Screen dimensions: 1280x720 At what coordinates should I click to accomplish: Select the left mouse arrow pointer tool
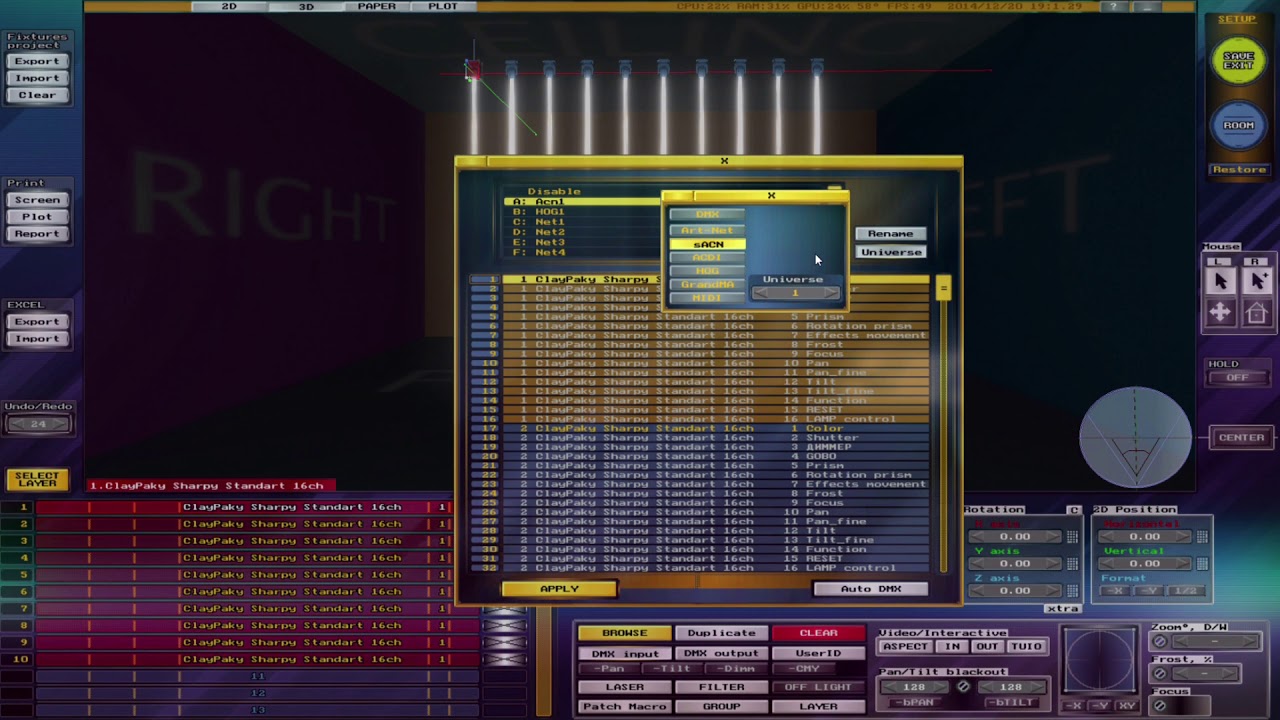[1220, 282]
